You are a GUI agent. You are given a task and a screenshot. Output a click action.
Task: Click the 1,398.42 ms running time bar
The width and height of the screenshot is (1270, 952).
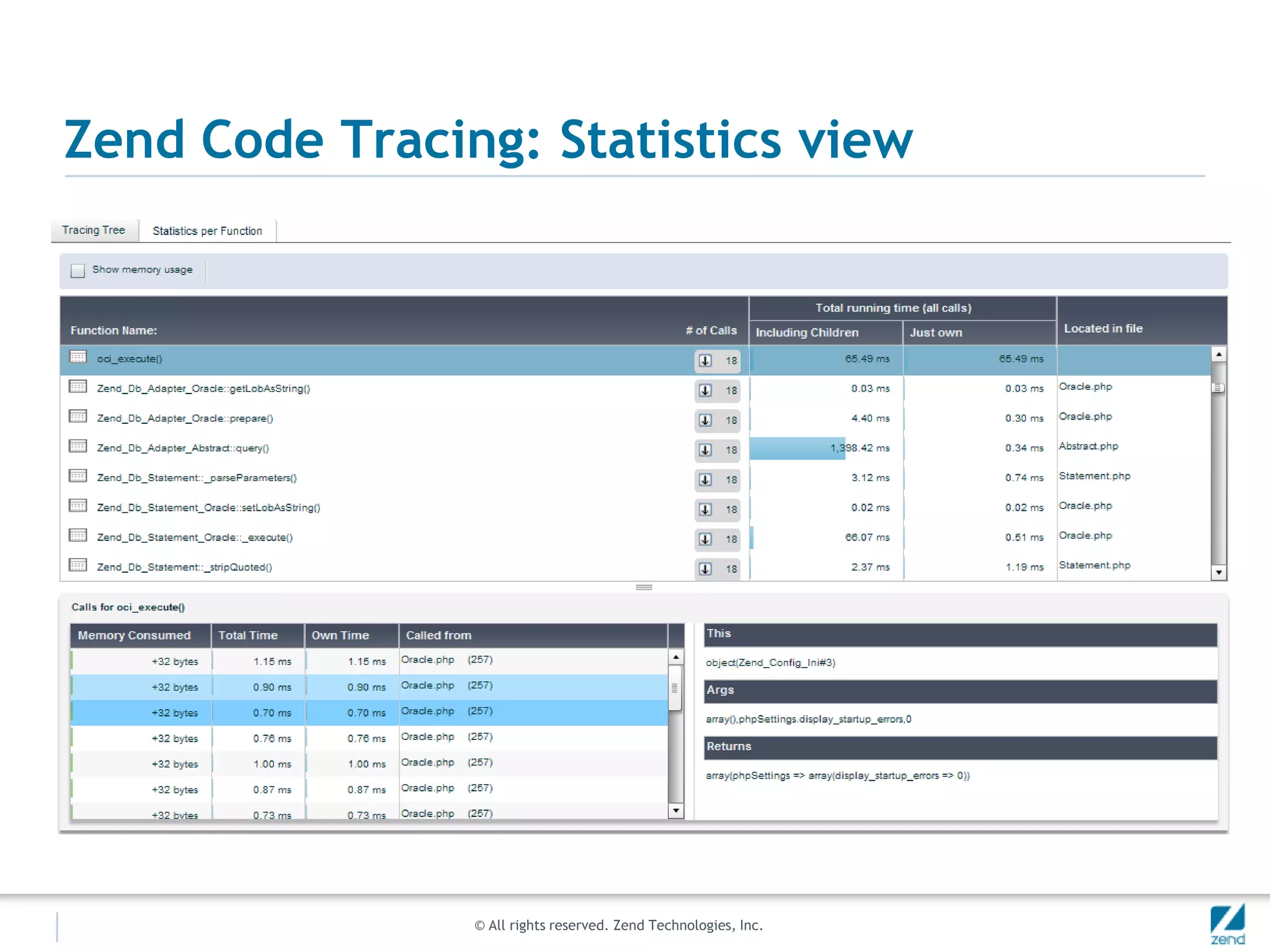[797, 448]
